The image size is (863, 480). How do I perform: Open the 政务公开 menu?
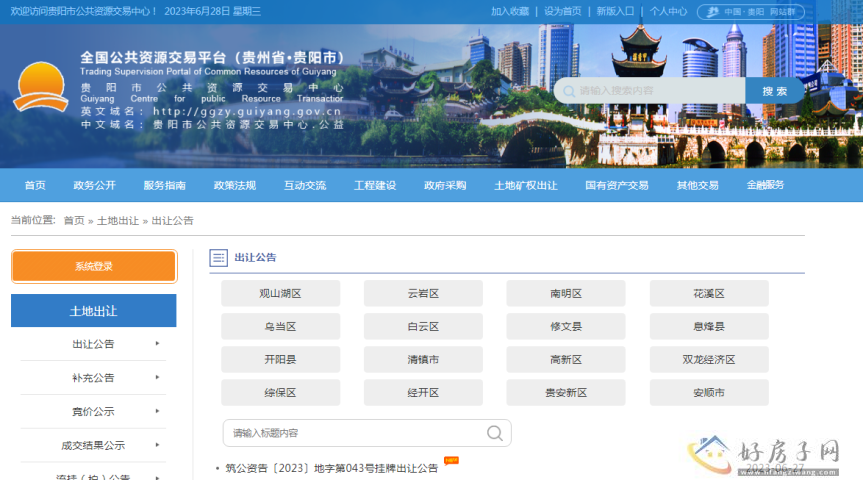pos(95,186)
